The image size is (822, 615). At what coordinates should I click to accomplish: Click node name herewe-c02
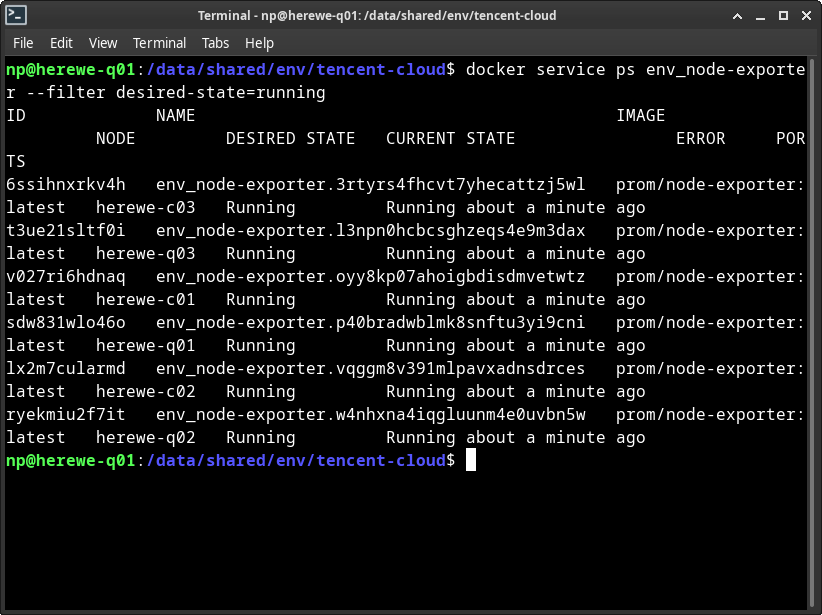146,392
